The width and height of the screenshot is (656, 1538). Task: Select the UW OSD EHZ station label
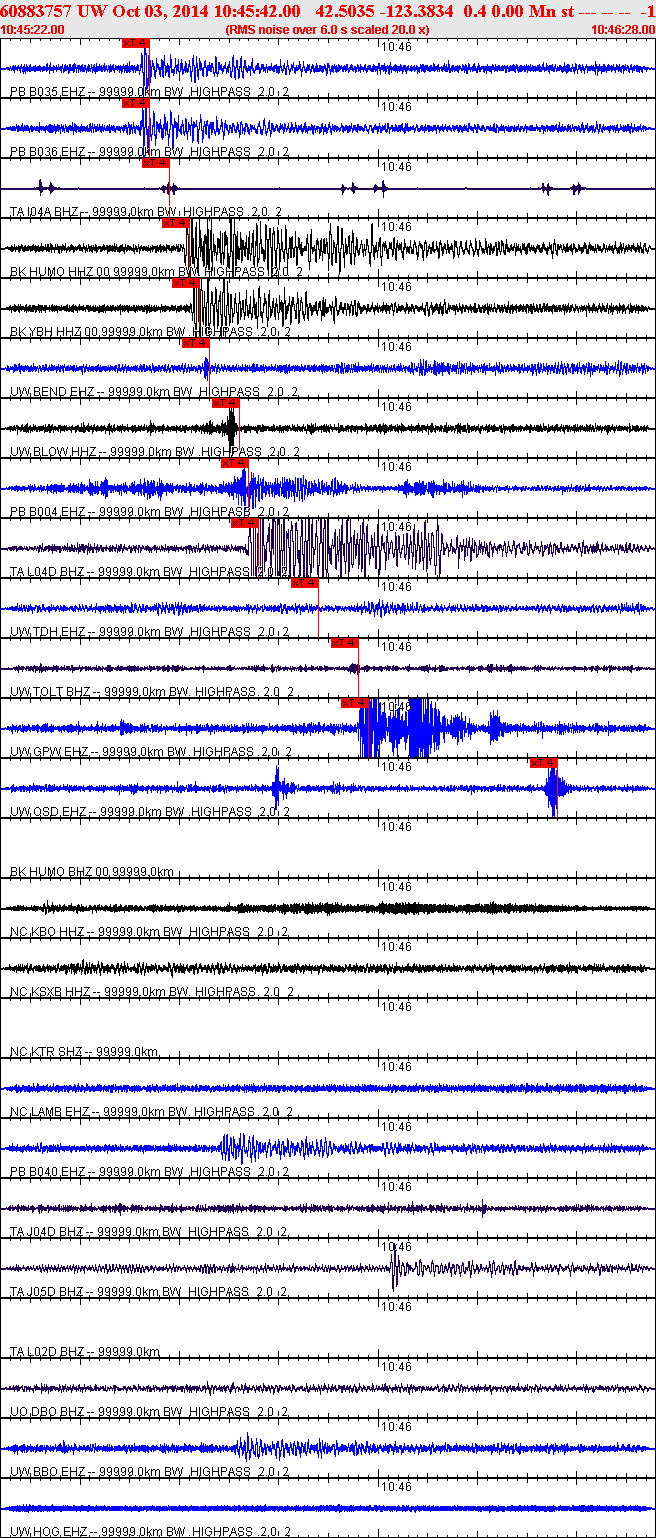coord(149,812)
